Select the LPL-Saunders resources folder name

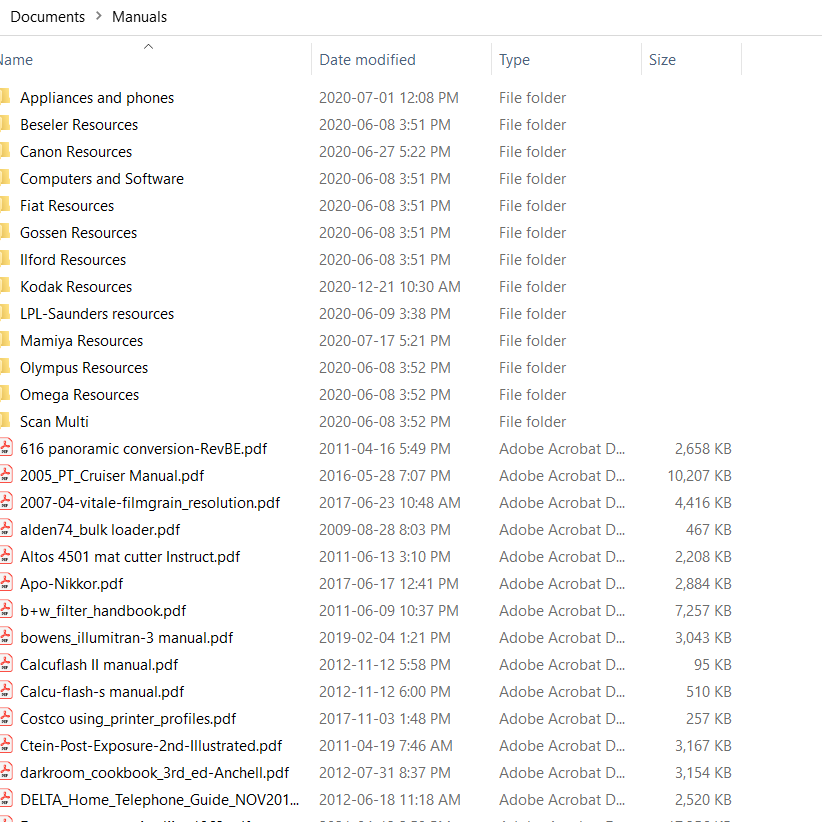(x=97, y=314)
